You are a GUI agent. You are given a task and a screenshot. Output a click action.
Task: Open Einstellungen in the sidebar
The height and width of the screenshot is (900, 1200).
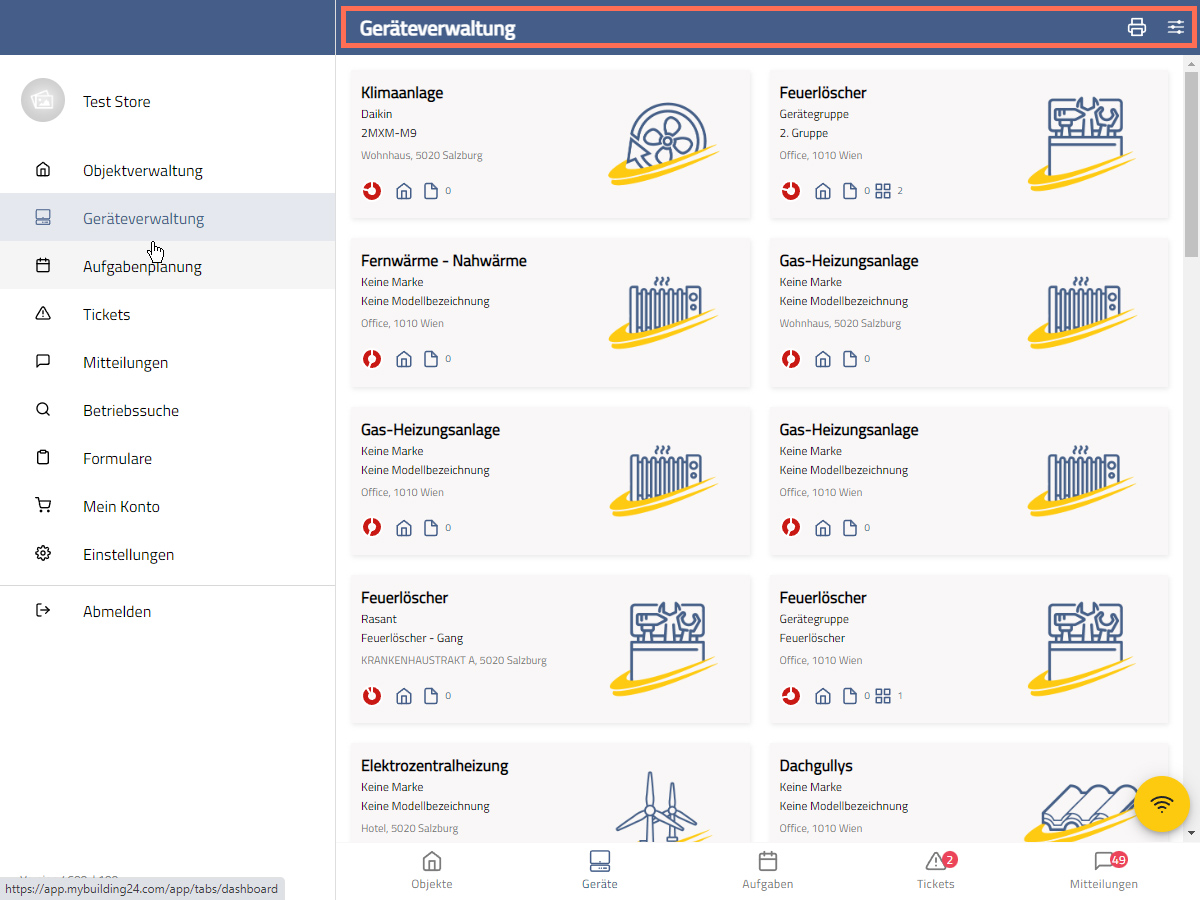128,554
